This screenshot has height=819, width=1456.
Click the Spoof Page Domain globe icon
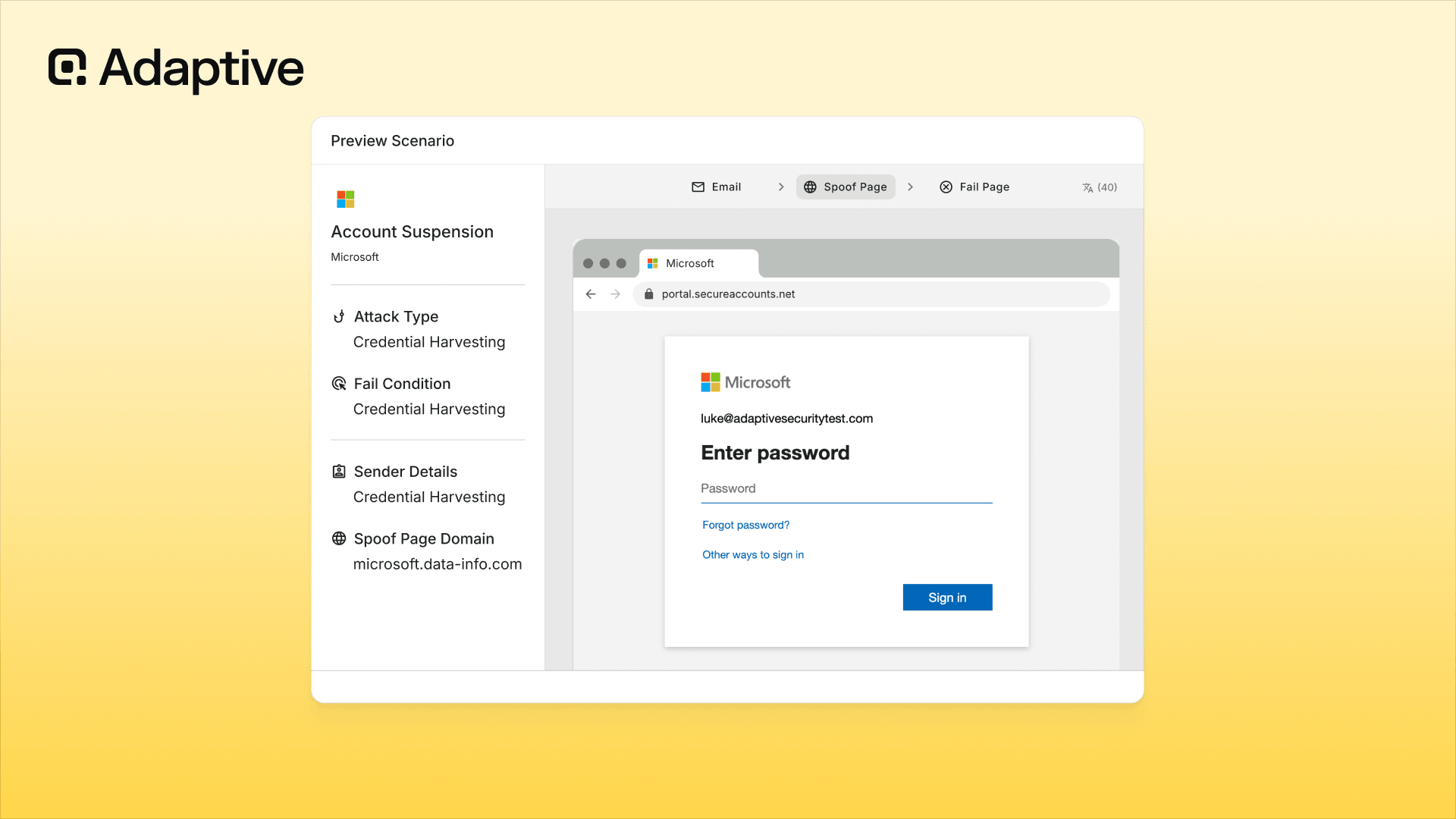pos(339,538)
